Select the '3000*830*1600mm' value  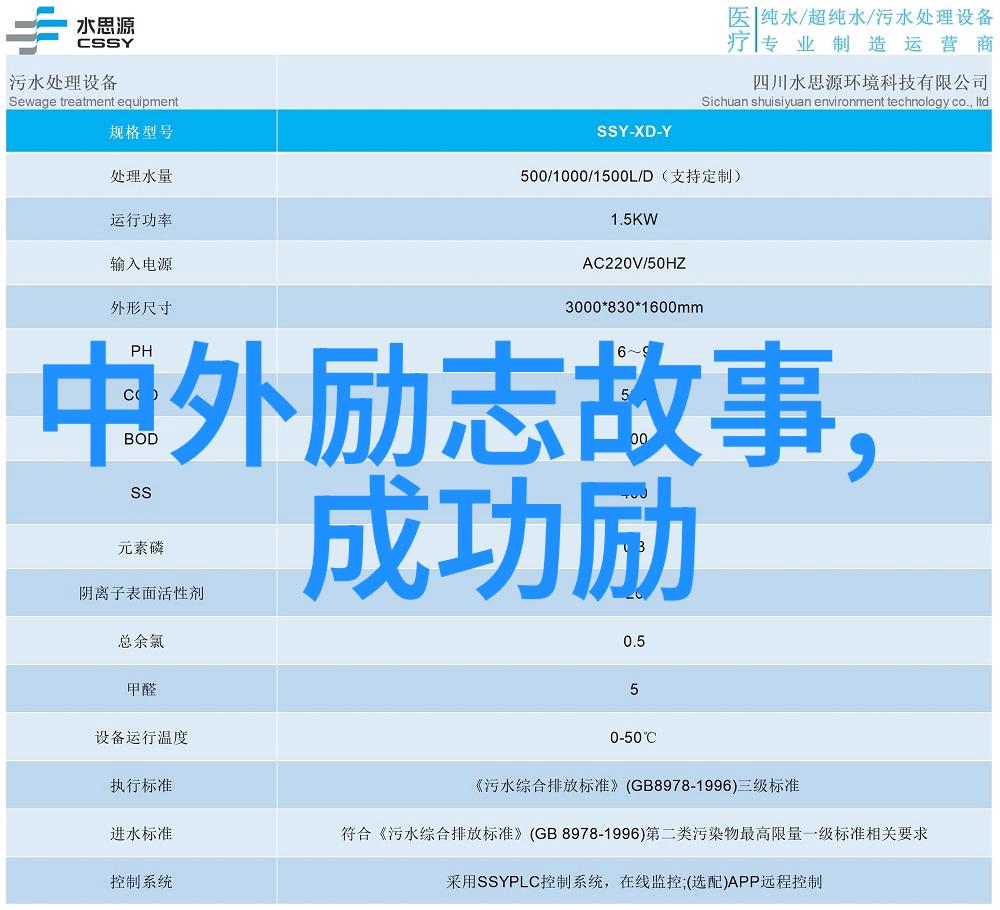point(634,307)
